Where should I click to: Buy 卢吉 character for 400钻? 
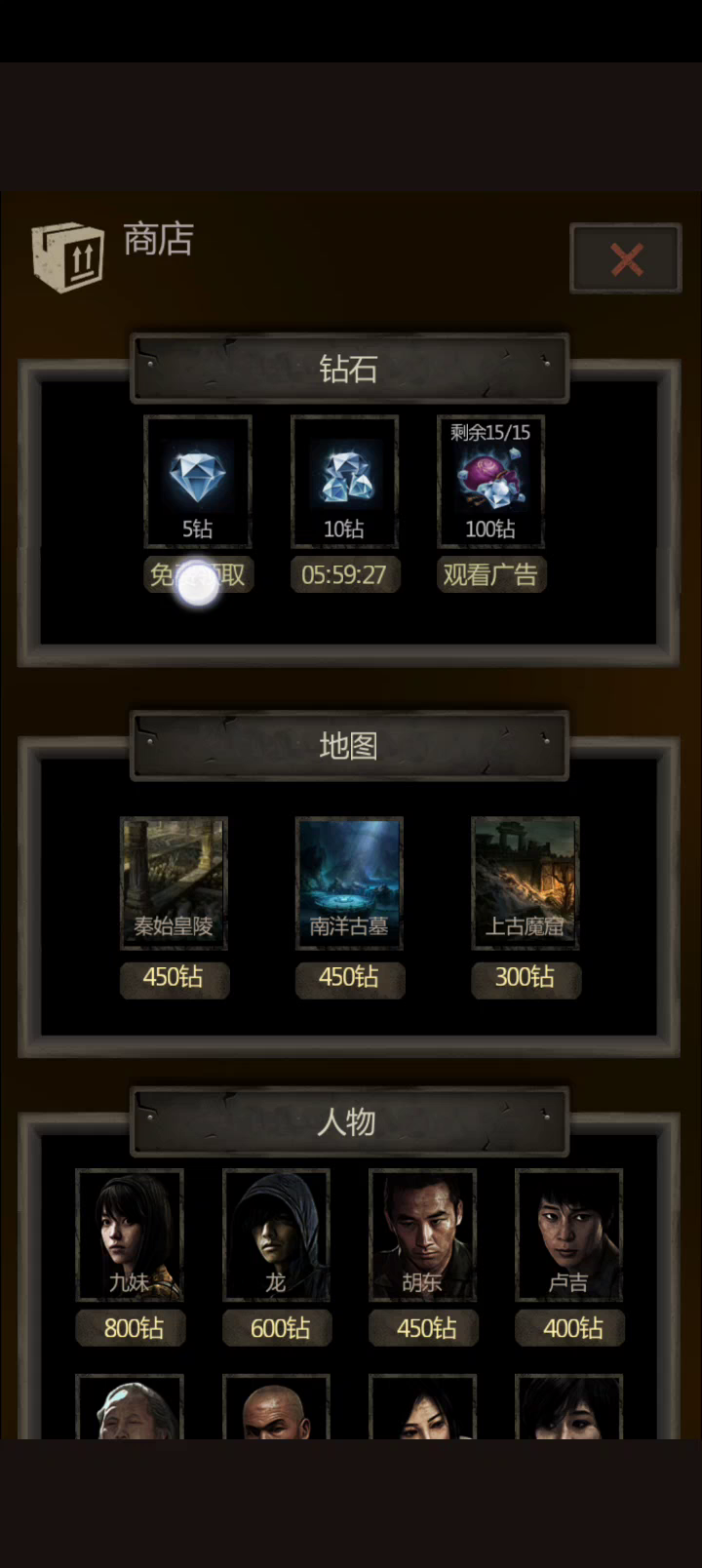(x=569, y=1328)
